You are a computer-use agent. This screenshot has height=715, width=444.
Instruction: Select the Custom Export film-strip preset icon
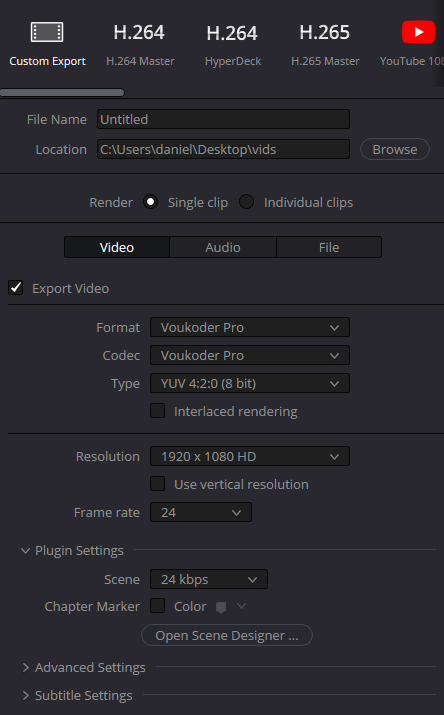tap(47, 32)
